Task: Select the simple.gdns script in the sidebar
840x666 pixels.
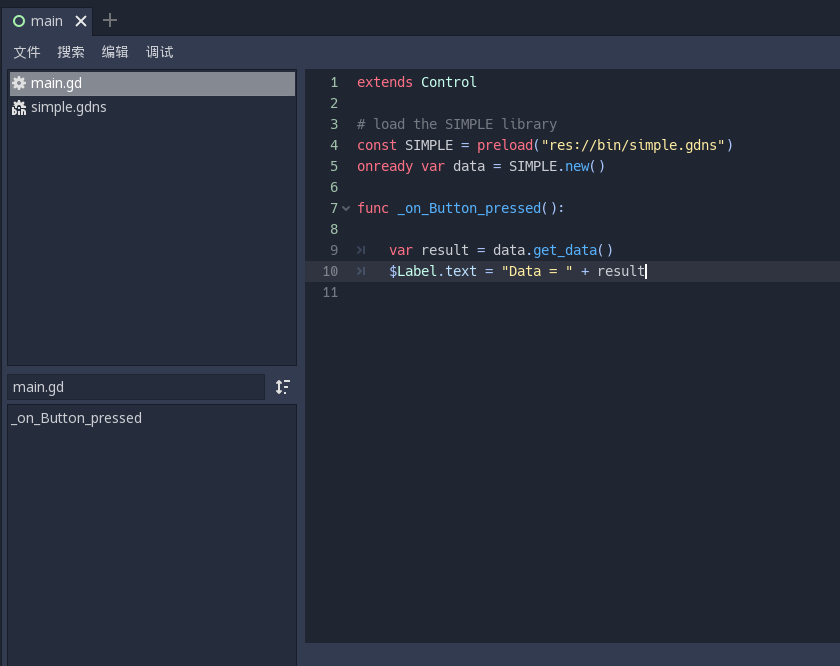Action: coord(70,107)
